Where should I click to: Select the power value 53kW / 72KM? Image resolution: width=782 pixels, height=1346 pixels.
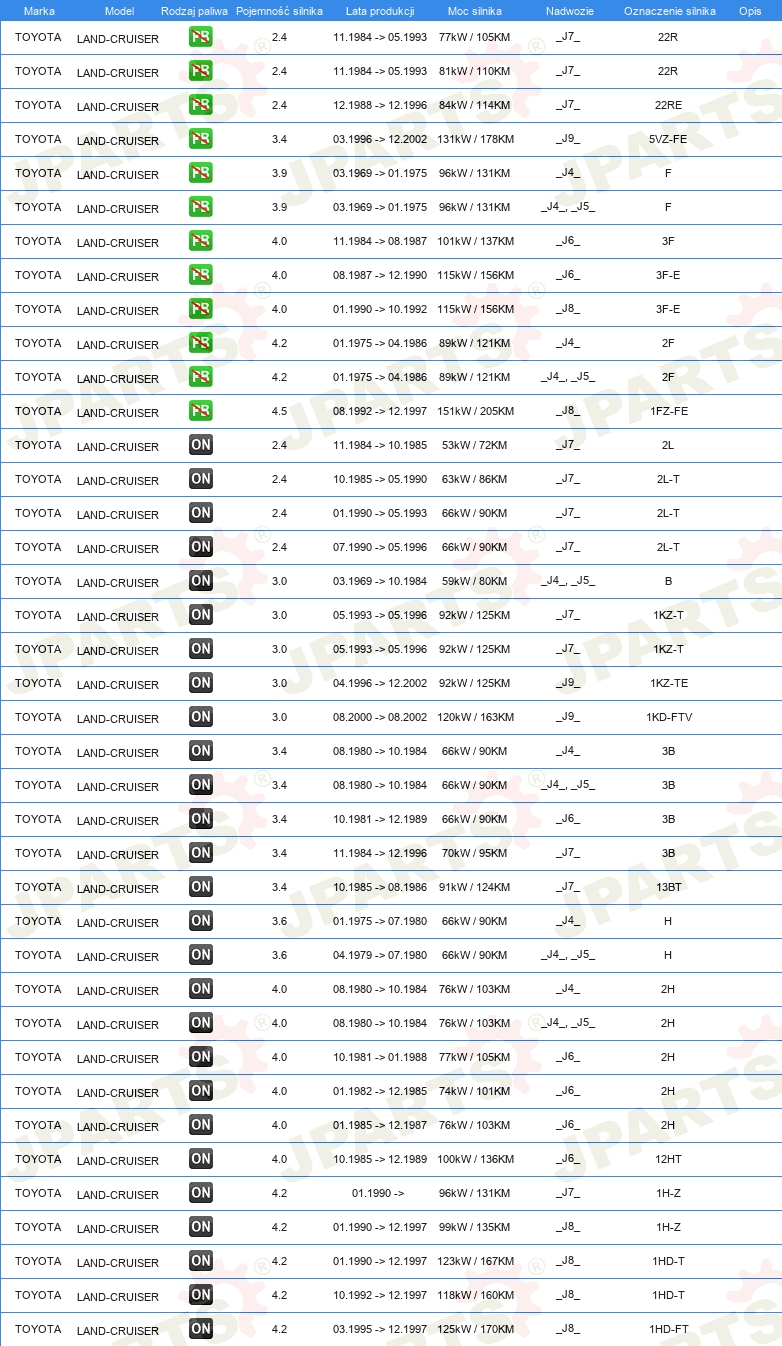pos(476,445)
